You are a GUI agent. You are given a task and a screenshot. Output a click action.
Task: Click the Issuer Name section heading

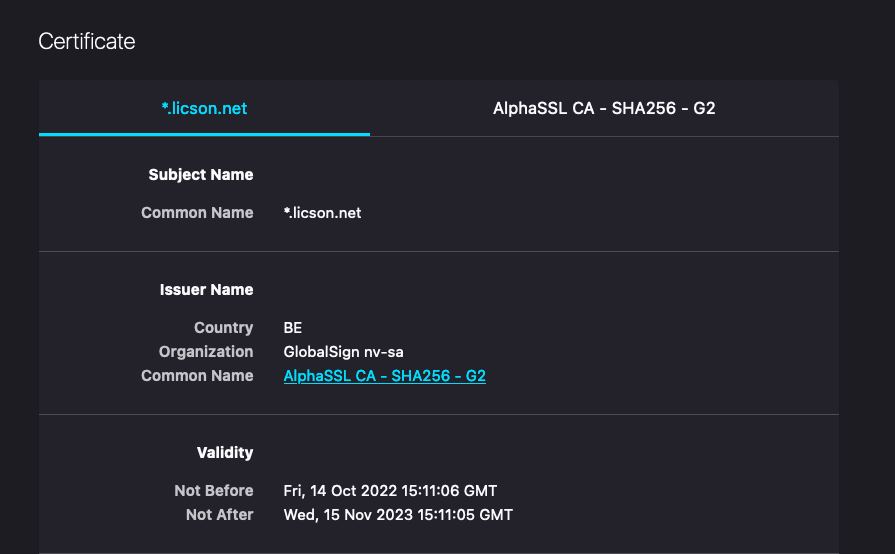pos(206,290)
